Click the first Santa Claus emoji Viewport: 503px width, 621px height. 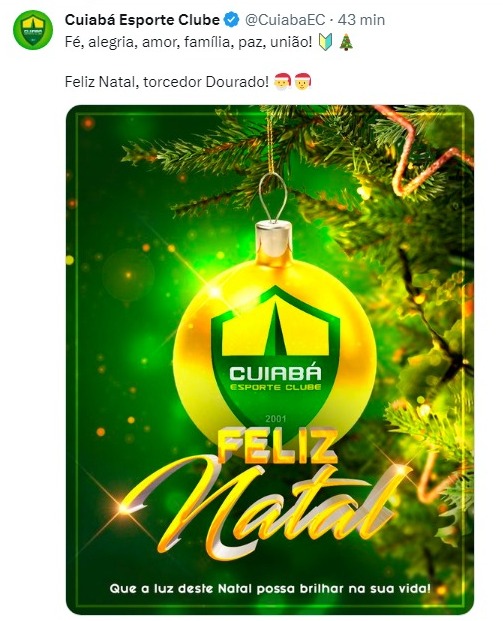pos(282,81)
